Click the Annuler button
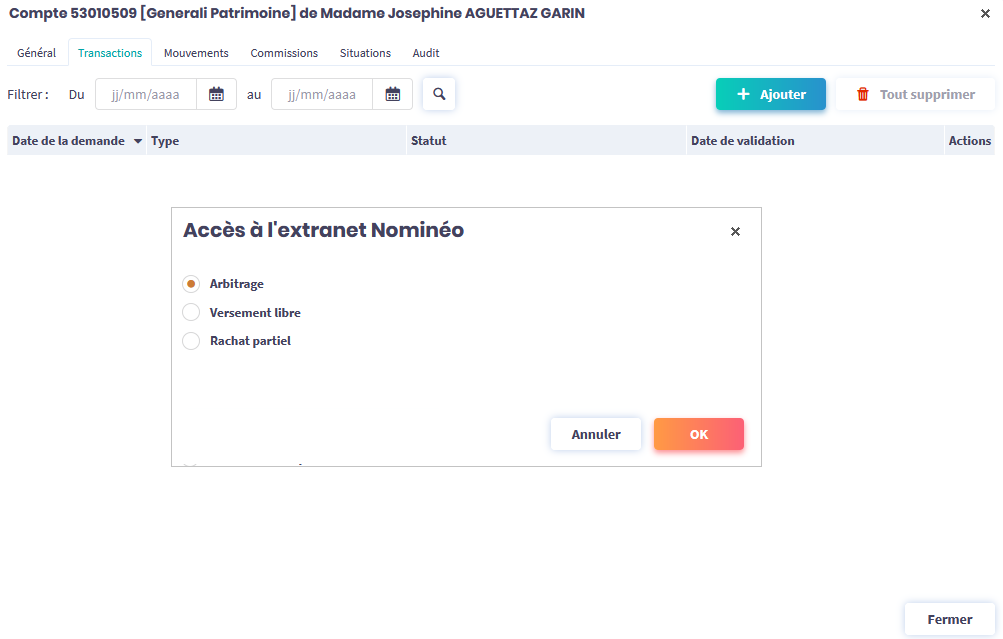 coord(596,434)
